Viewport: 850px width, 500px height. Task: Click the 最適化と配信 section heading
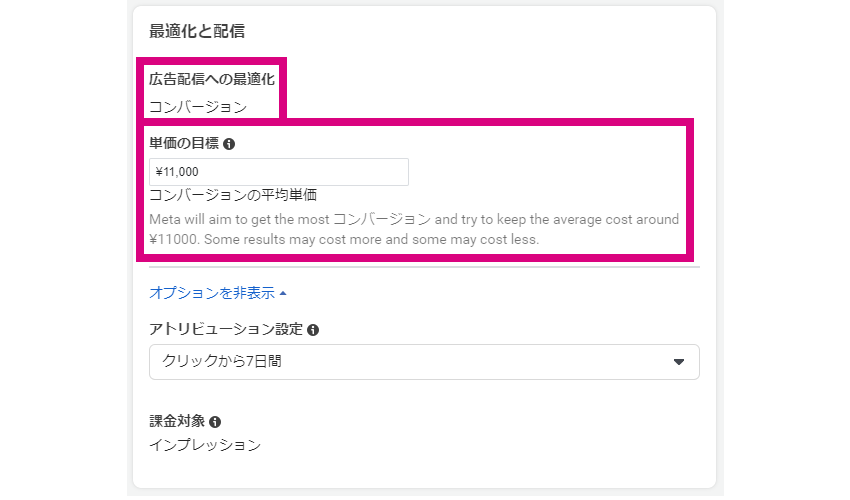(x=197, y=31)
